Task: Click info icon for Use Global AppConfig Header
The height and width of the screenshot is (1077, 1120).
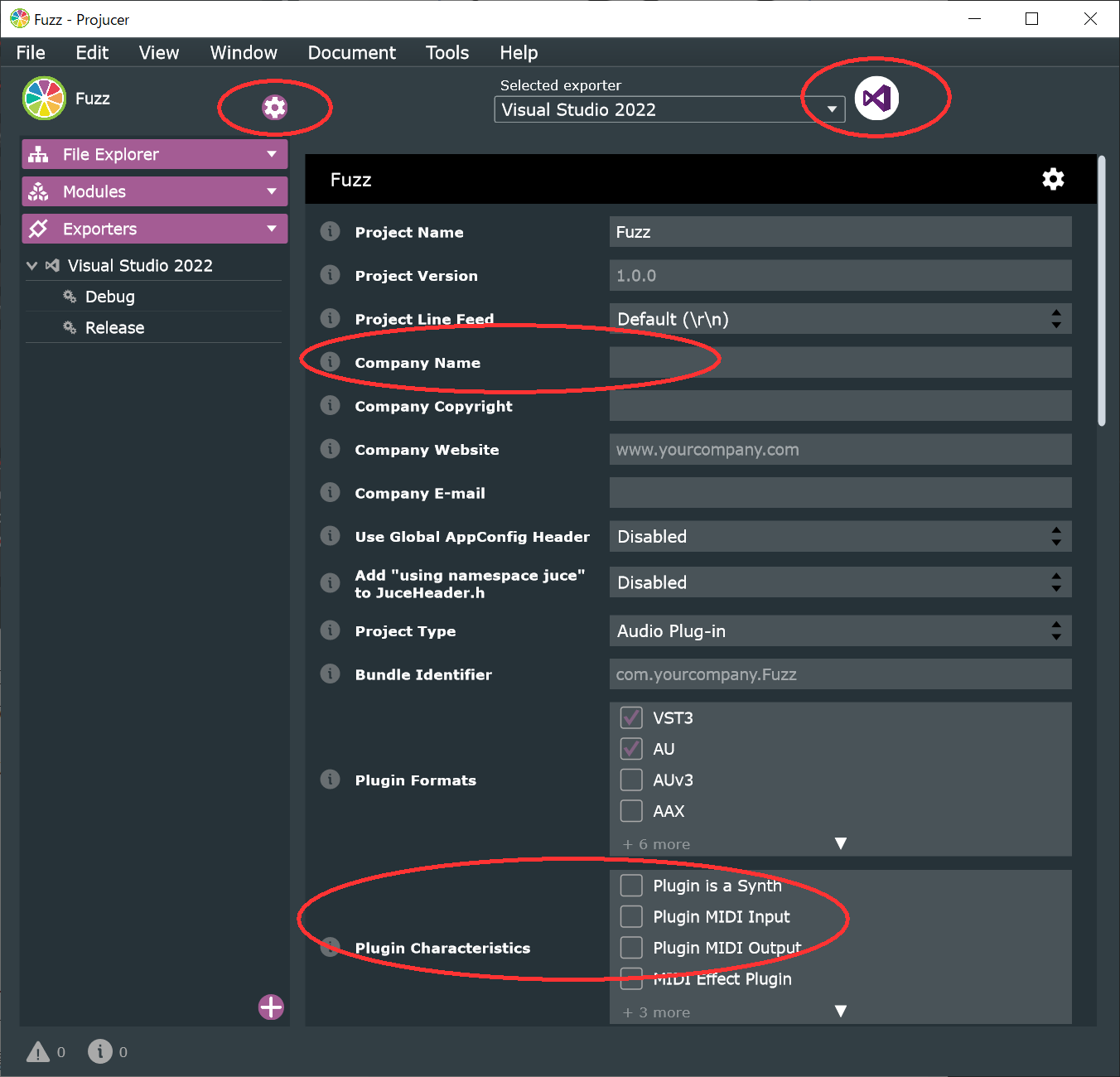Action: [x=330, y=535]
